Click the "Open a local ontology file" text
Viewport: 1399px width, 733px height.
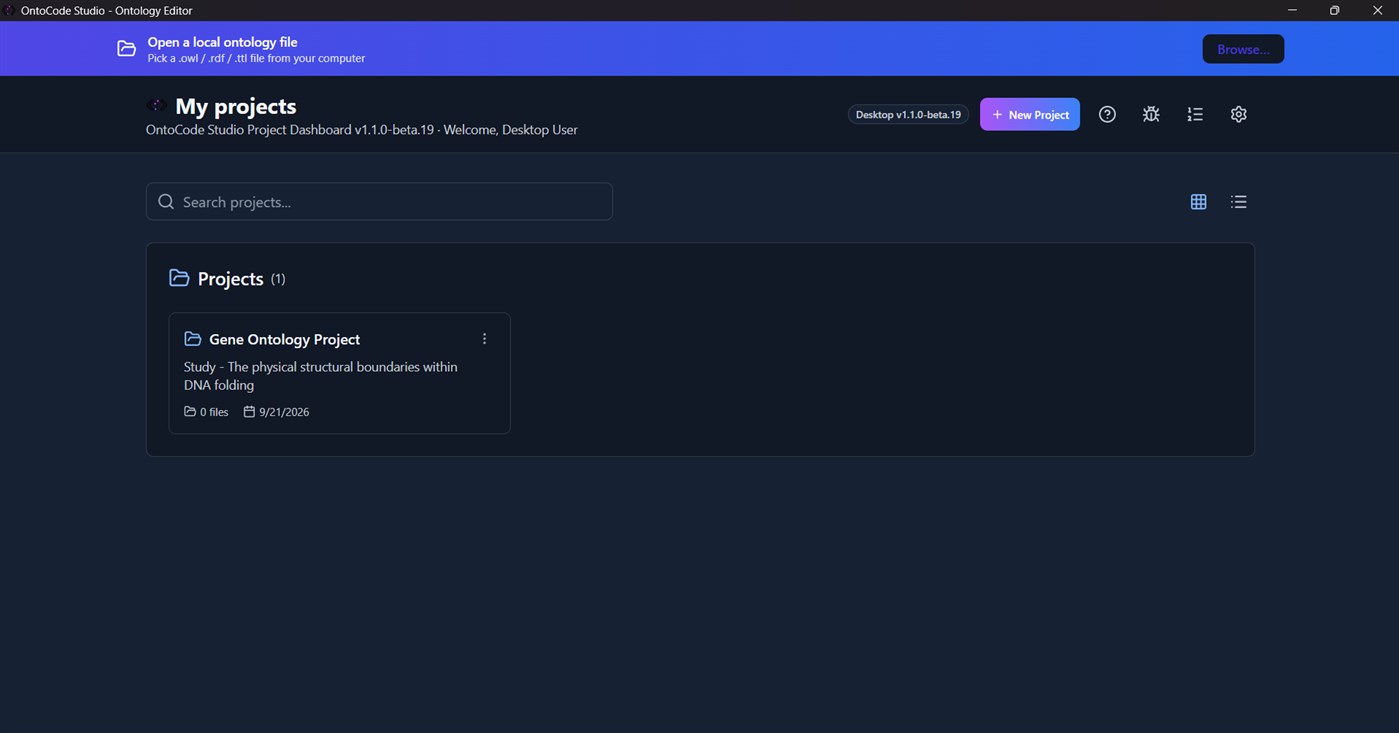coord(222,42)
